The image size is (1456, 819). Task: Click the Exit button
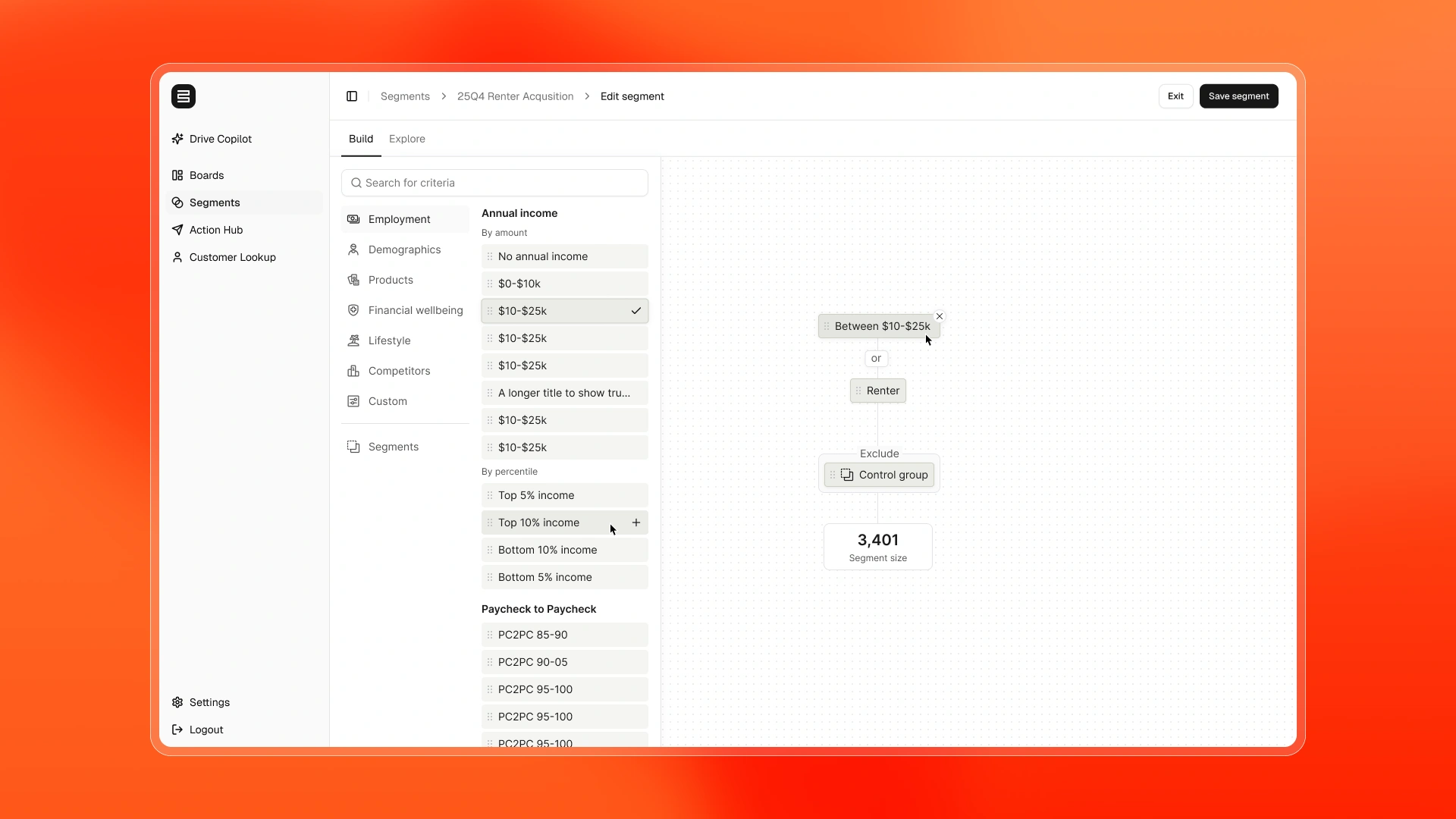[x=1175, y=96]
